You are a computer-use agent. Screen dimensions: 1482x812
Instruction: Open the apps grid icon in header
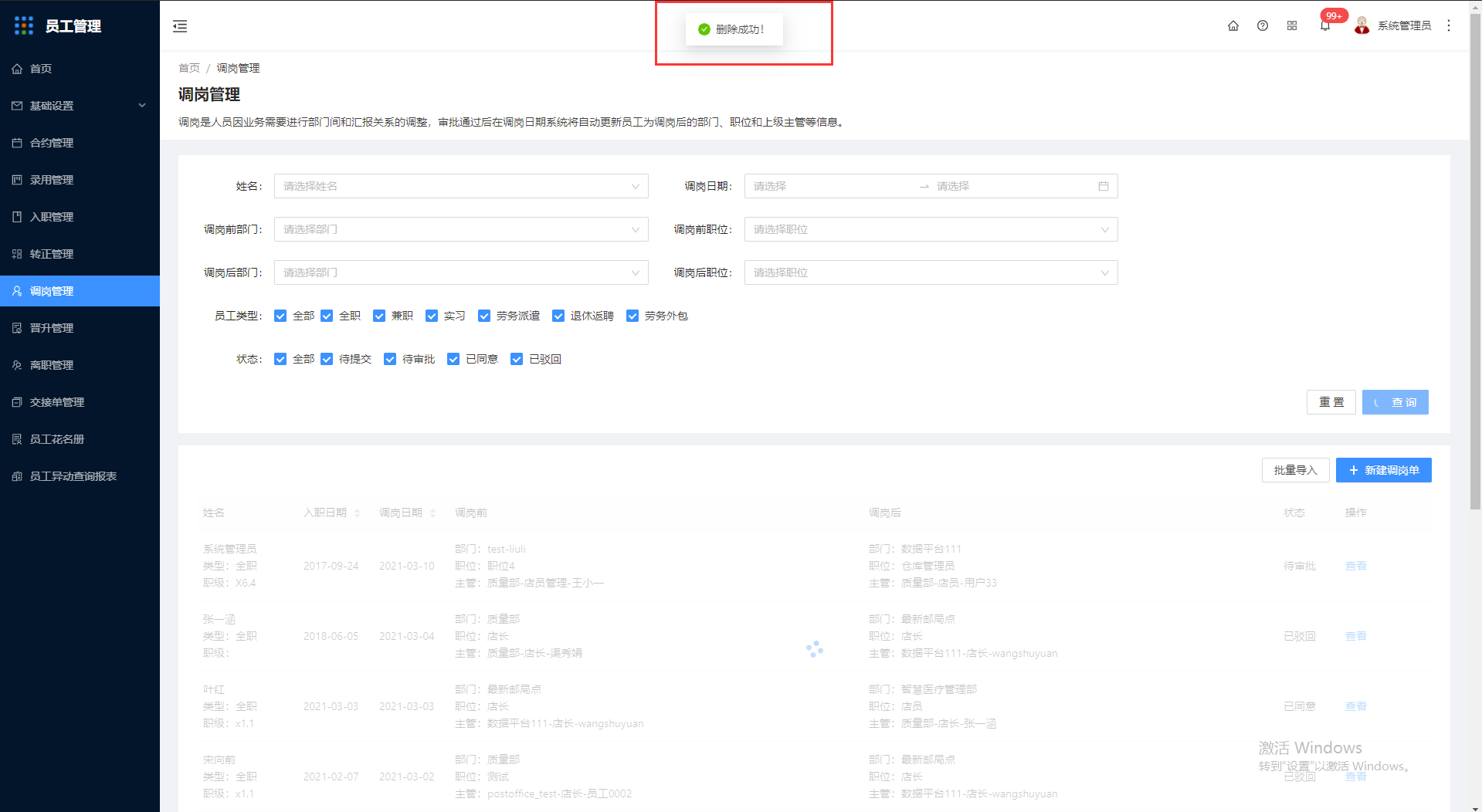[x=1292, y=25]
